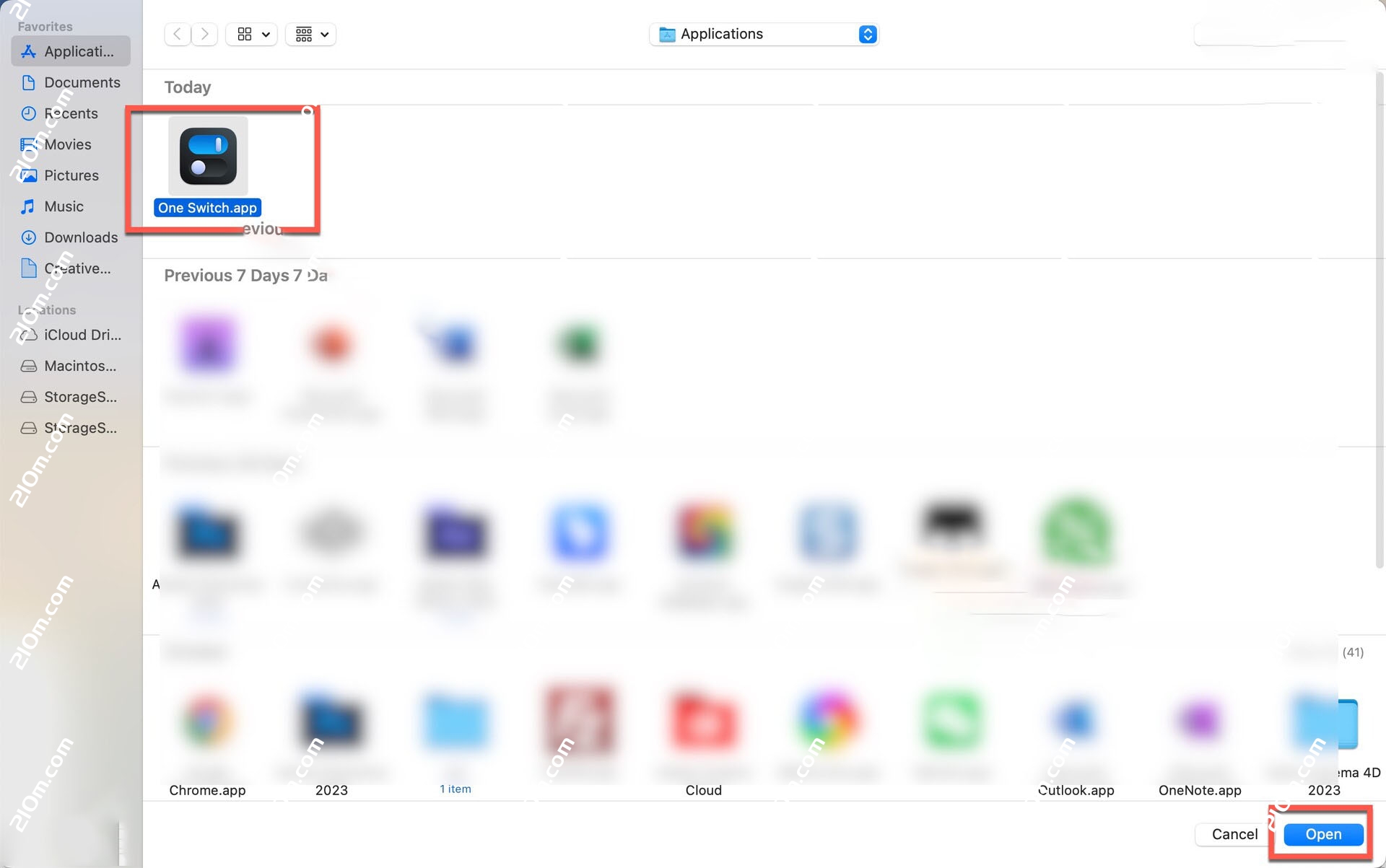Click the Open button

[1322, 833]
